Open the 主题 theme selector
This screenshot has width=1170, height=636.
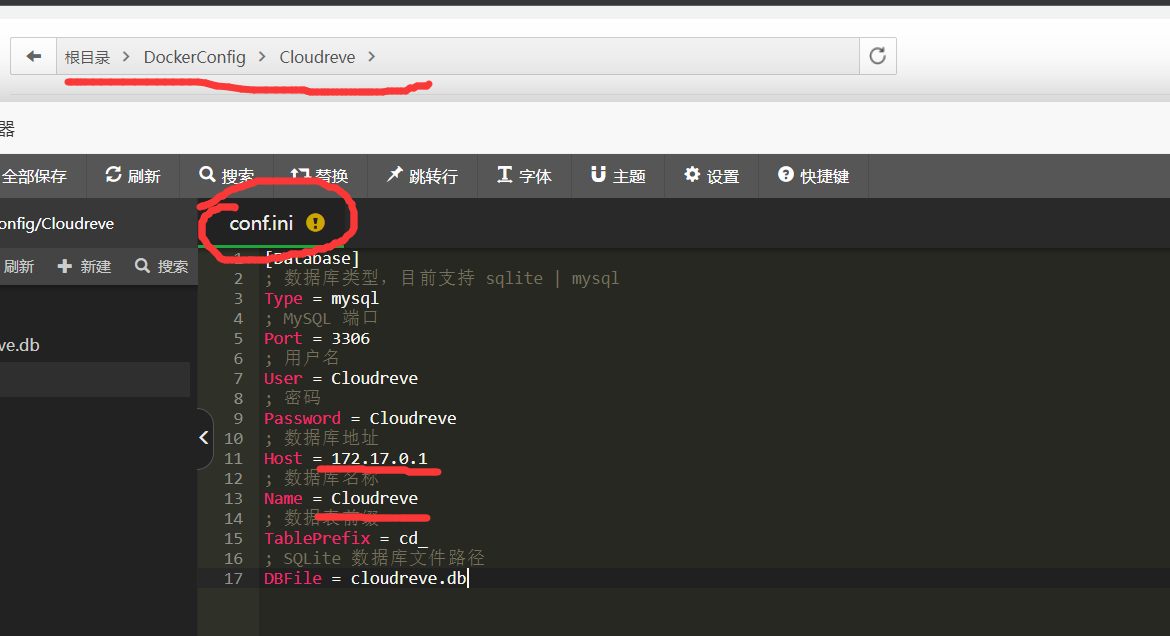[x=618, y=176]
